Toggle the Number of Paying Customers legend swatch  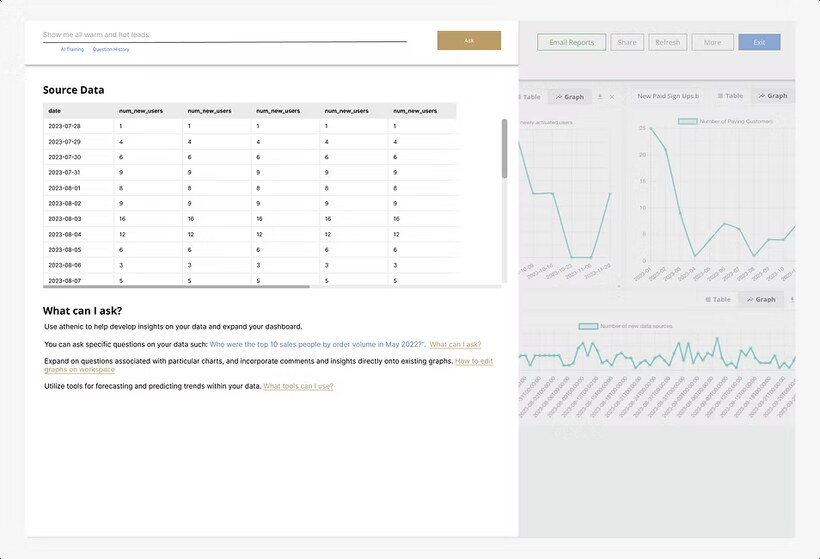click(x=687, y=121)
